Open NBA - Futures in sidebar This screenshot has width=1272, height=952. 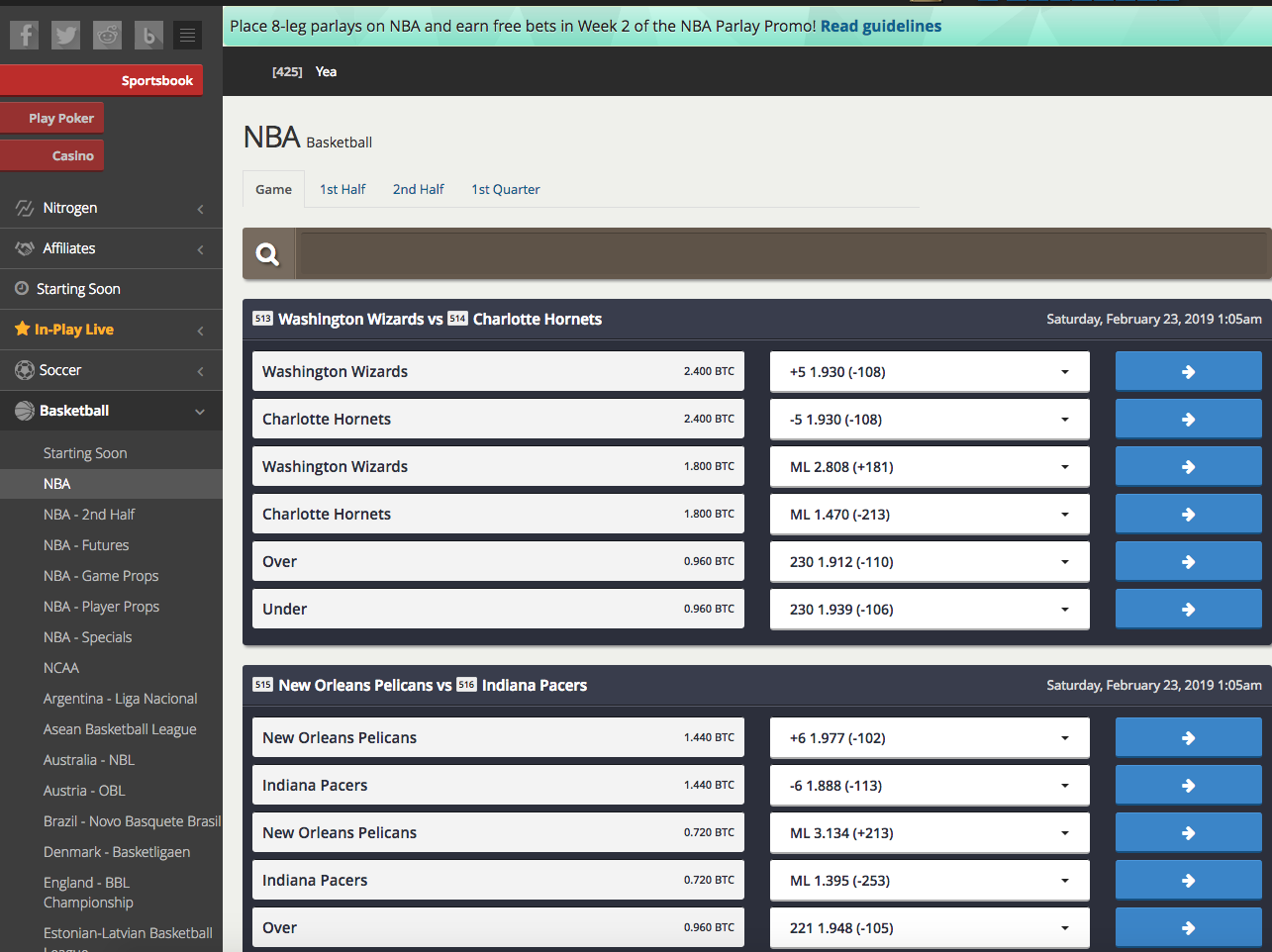click(x=86, y=545)
